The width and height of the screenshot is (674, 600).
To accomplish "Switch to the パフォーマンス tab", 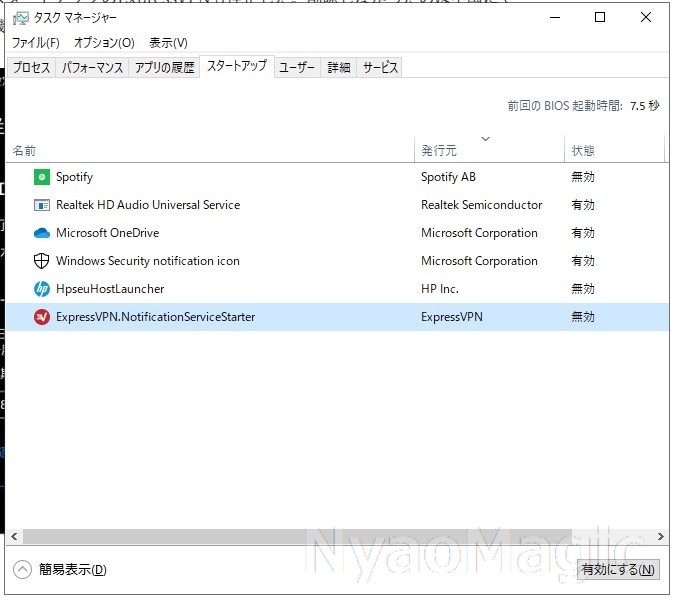I will pos(92,67).
